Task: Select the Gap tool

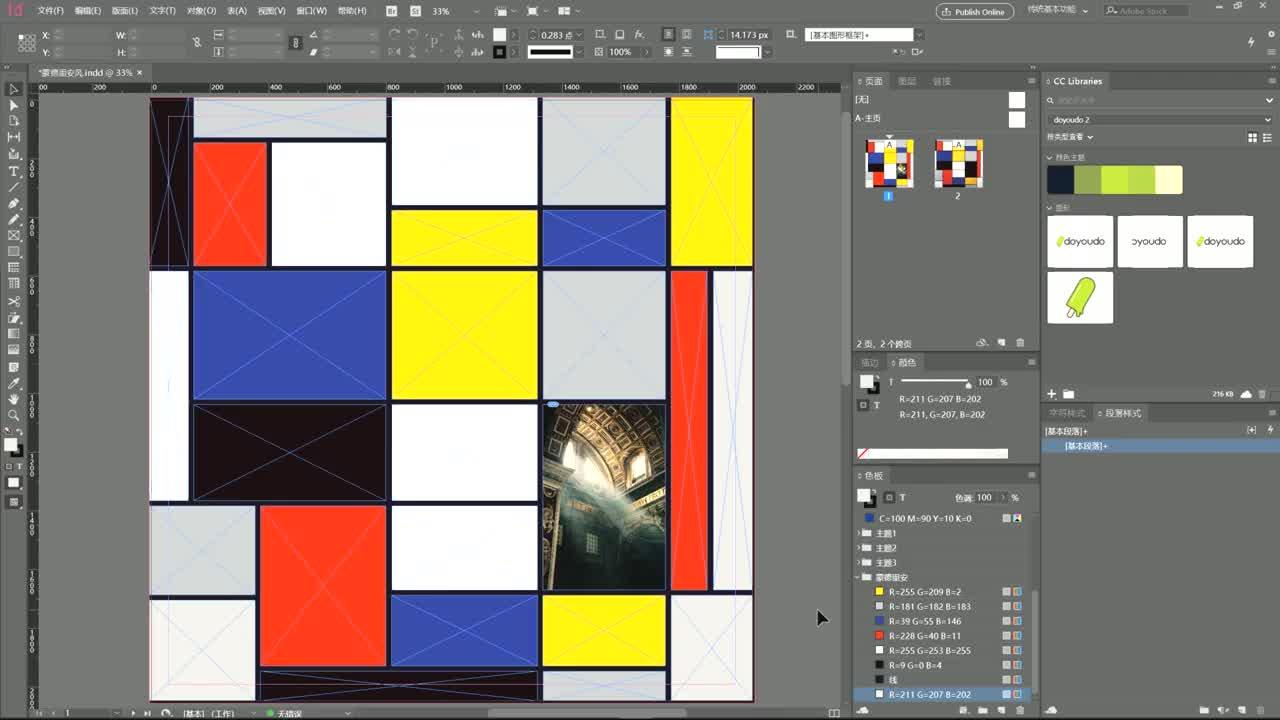Action: tap(14, 137)
